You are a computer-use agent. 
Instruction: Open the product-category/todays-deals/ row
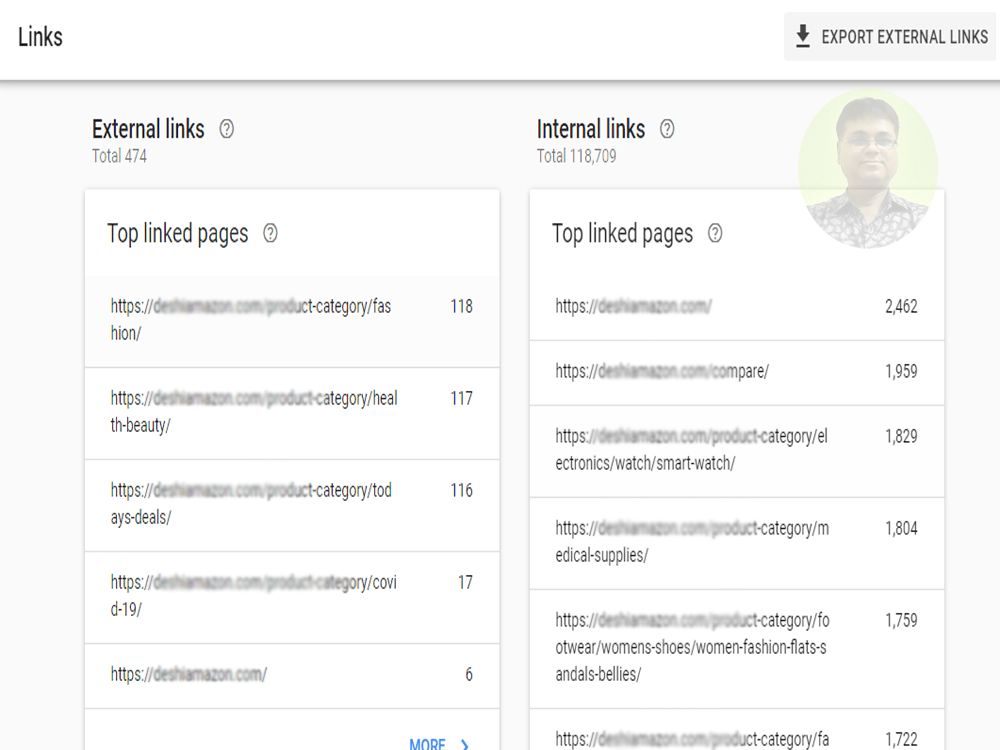292,505
